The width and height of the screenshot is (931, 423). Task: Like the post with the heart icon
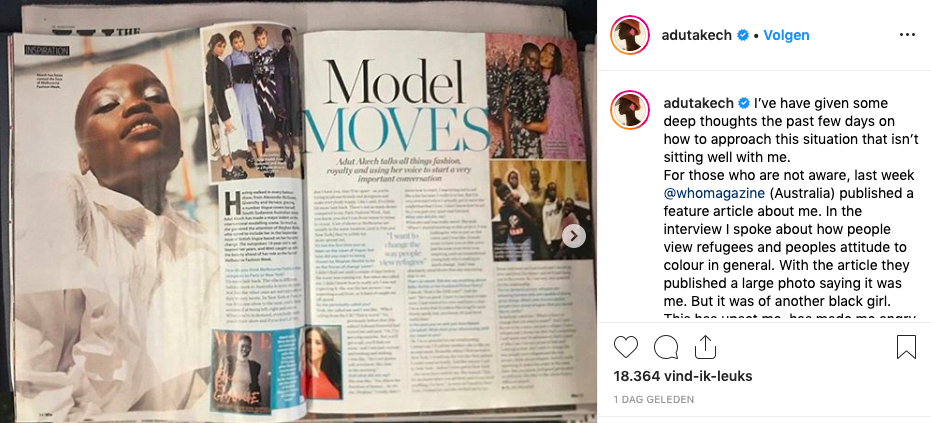point(625,347)
